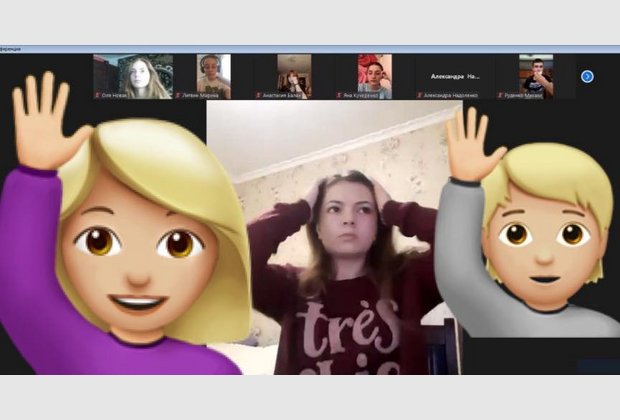This screenshot has width=620, height=420.
Task: Select Анастасия participant thumbnail
Action: (x=294, y=76)
